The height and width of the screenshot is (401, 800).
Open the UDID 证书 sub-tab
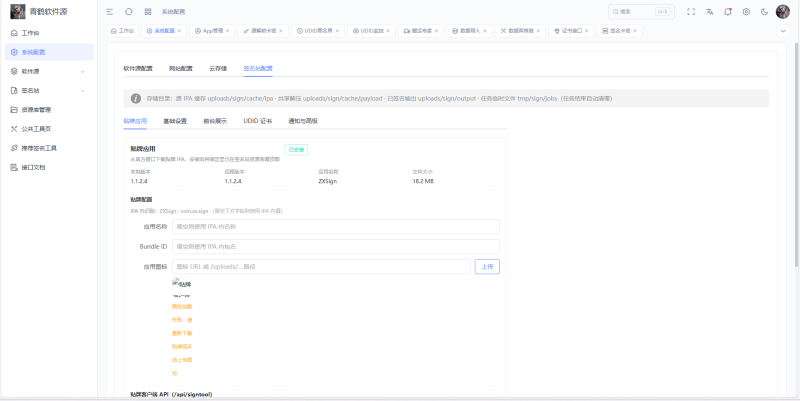coord(258,121)
